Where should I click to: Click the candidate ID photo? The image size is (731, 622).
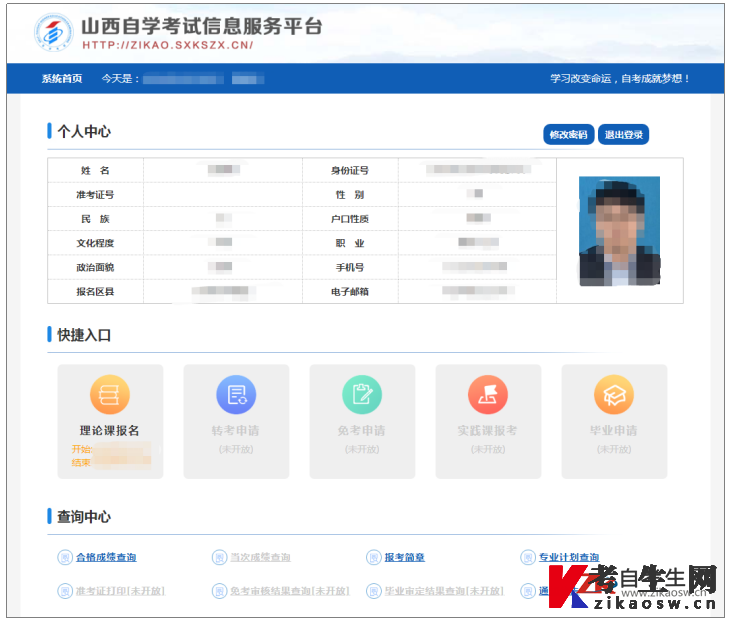[x=620, y=231]
